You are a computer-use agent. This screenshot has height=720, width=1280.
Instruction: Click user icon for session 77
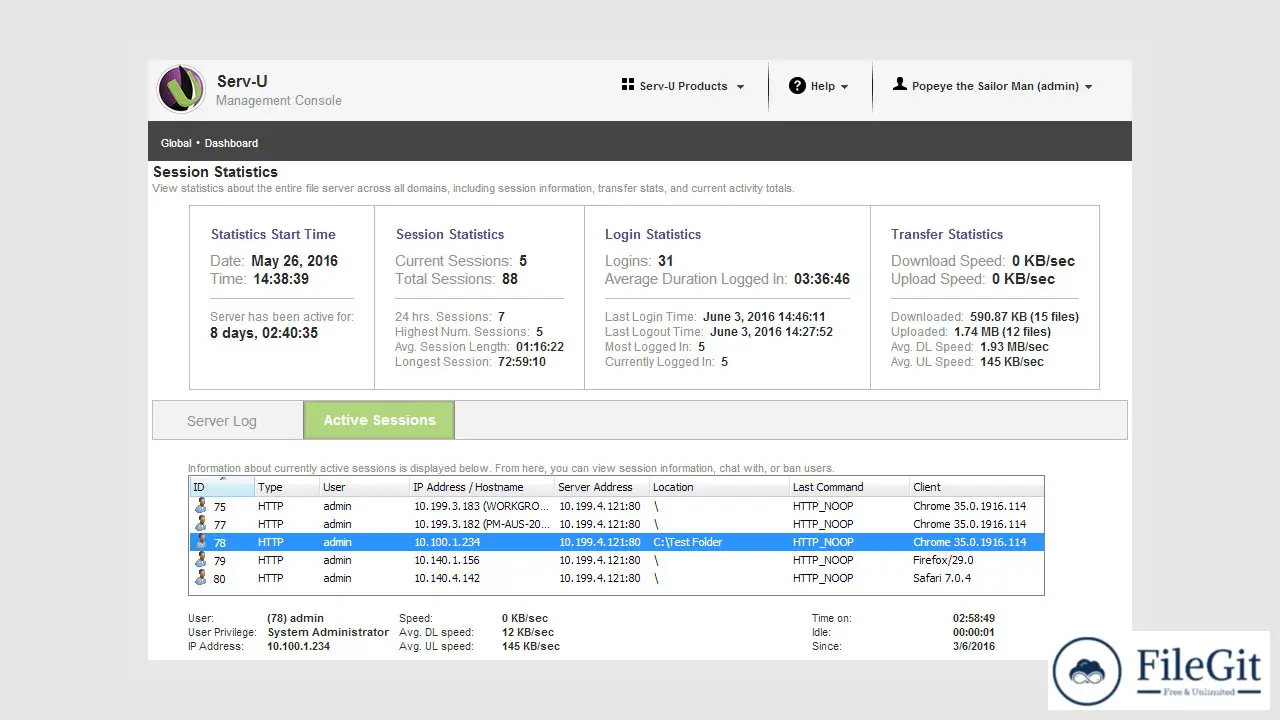pos(201,524)
